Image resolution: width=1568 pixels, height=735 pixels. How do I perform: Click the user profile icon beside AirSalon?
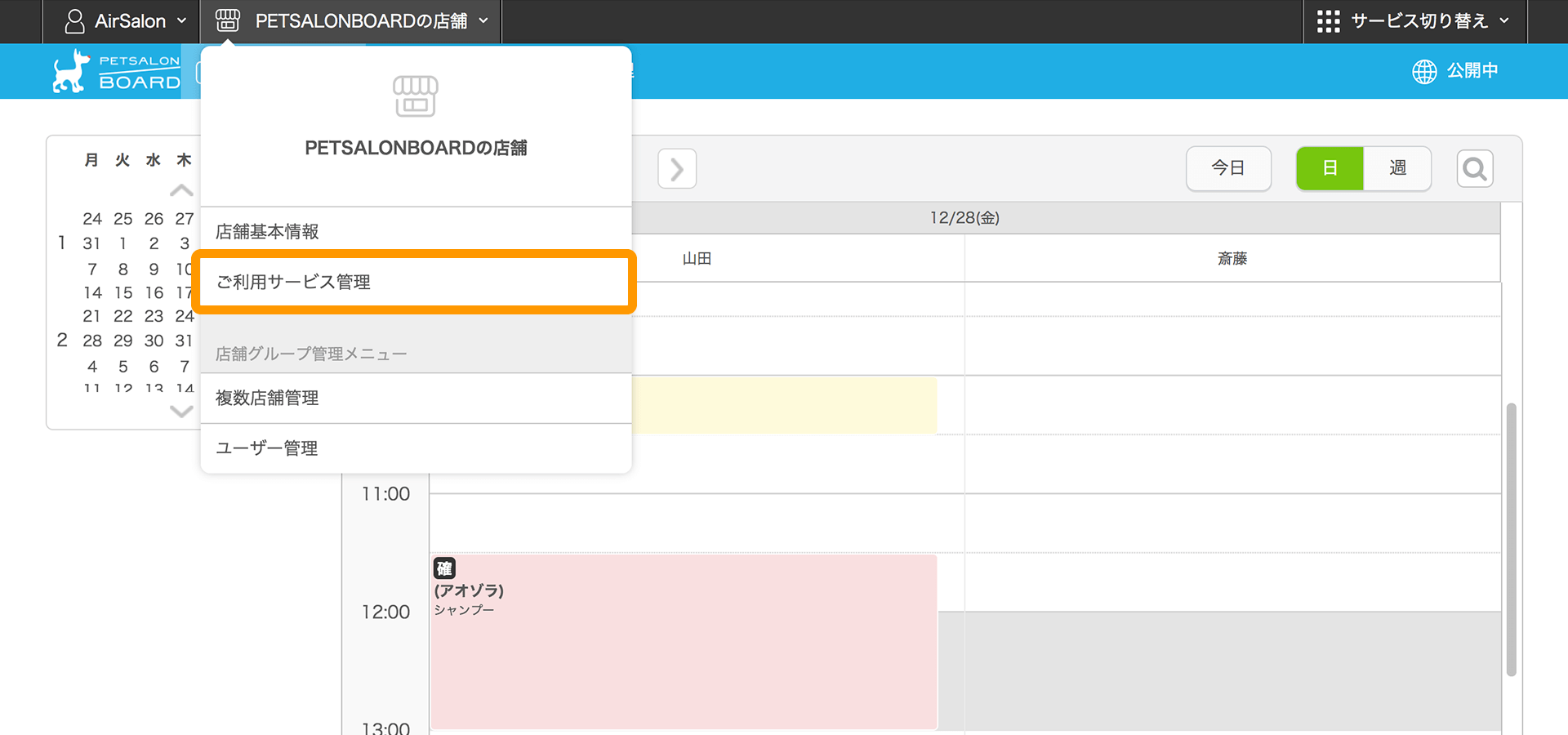[74, 21]
